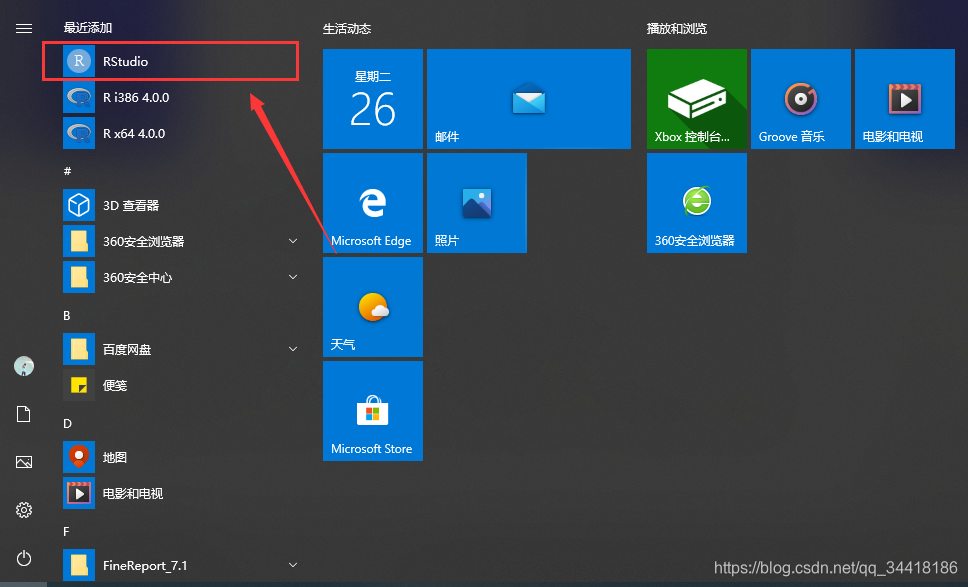Click the 最近添加 section header
Viewport: 968px width, 587px height.
coord(88,28)
